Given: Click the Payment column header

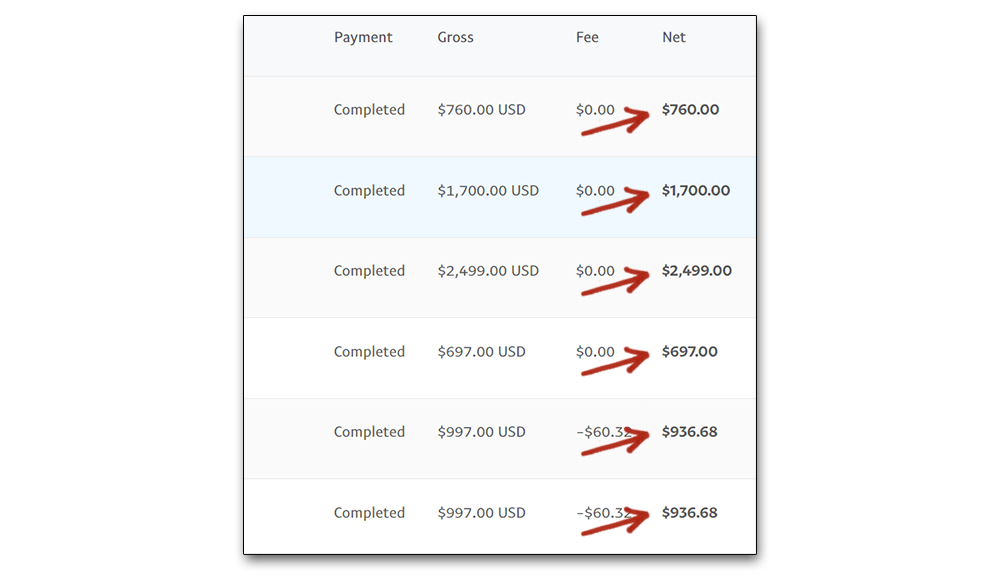Looking at the screenshot, I should (x=363, y=38).
